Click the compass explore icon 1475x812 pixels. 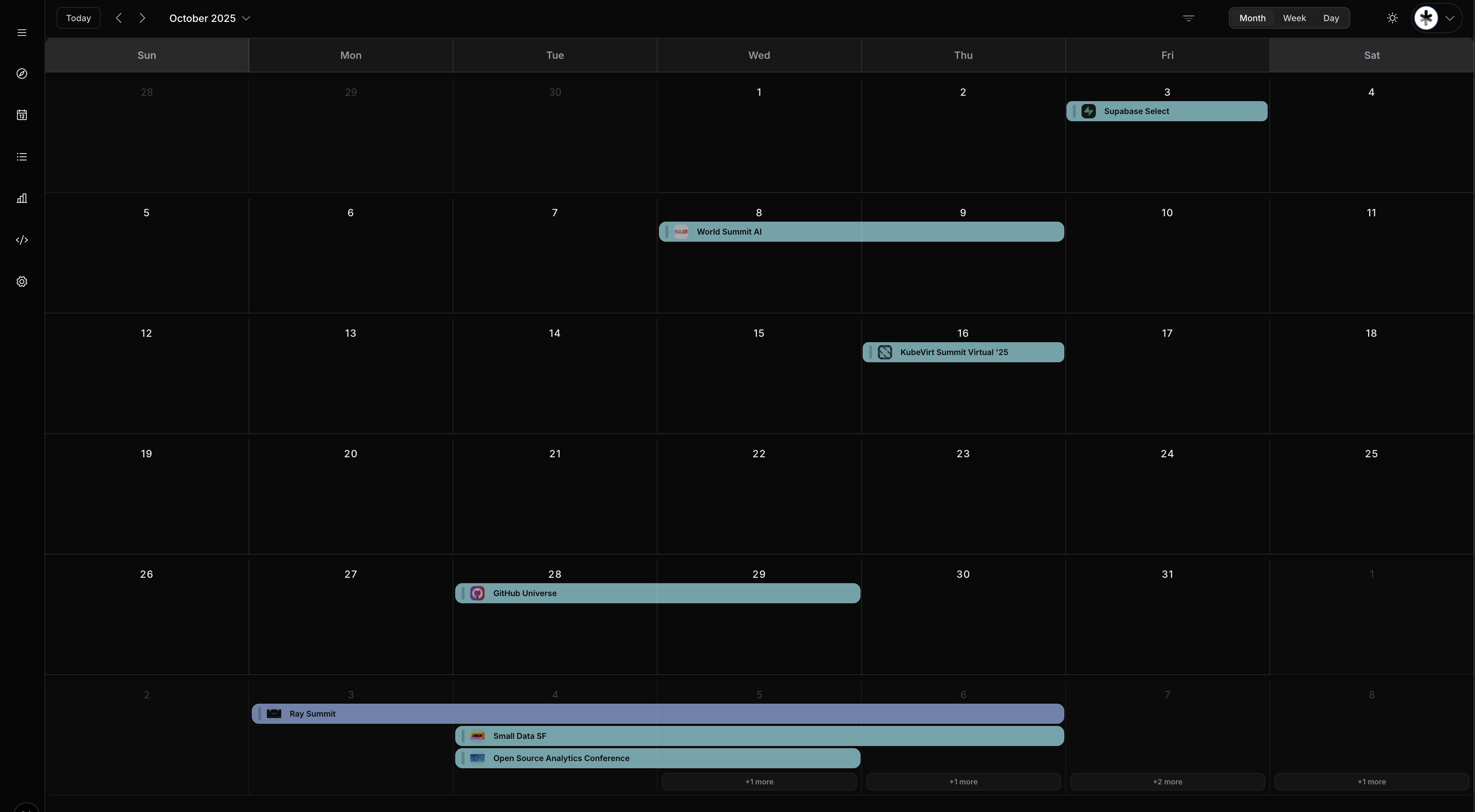pyautogui.click(x=22, y=74)
